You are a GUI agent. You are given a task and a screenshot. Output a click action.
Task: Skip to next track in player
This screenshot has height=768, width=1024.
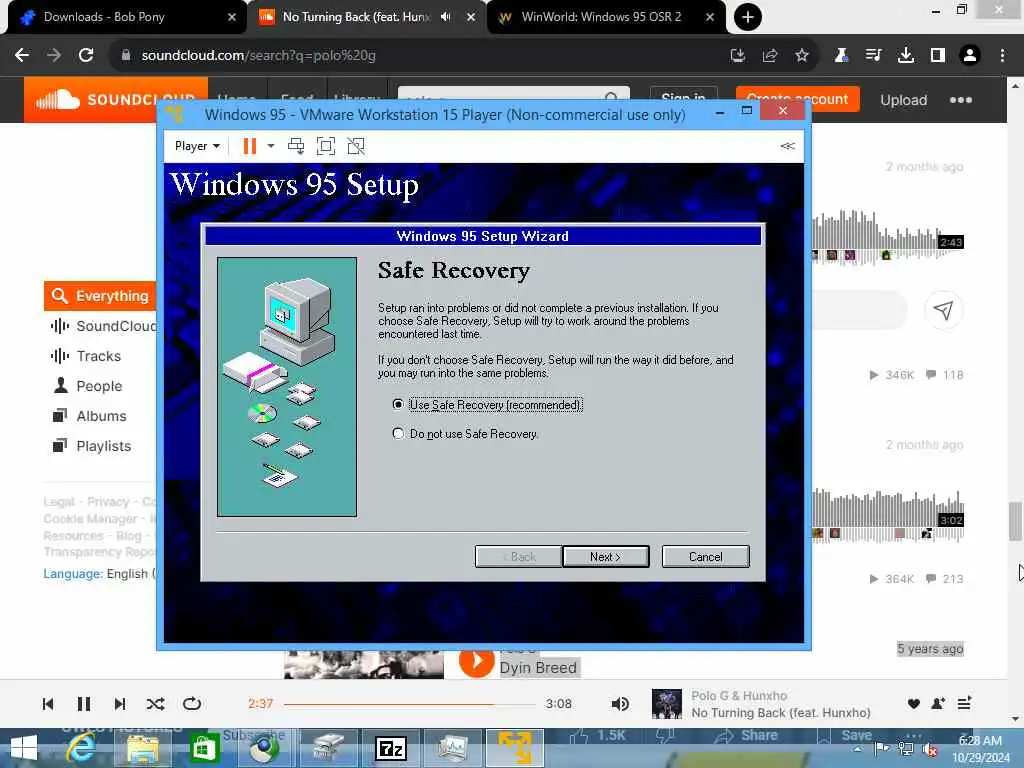coord(120,703)
